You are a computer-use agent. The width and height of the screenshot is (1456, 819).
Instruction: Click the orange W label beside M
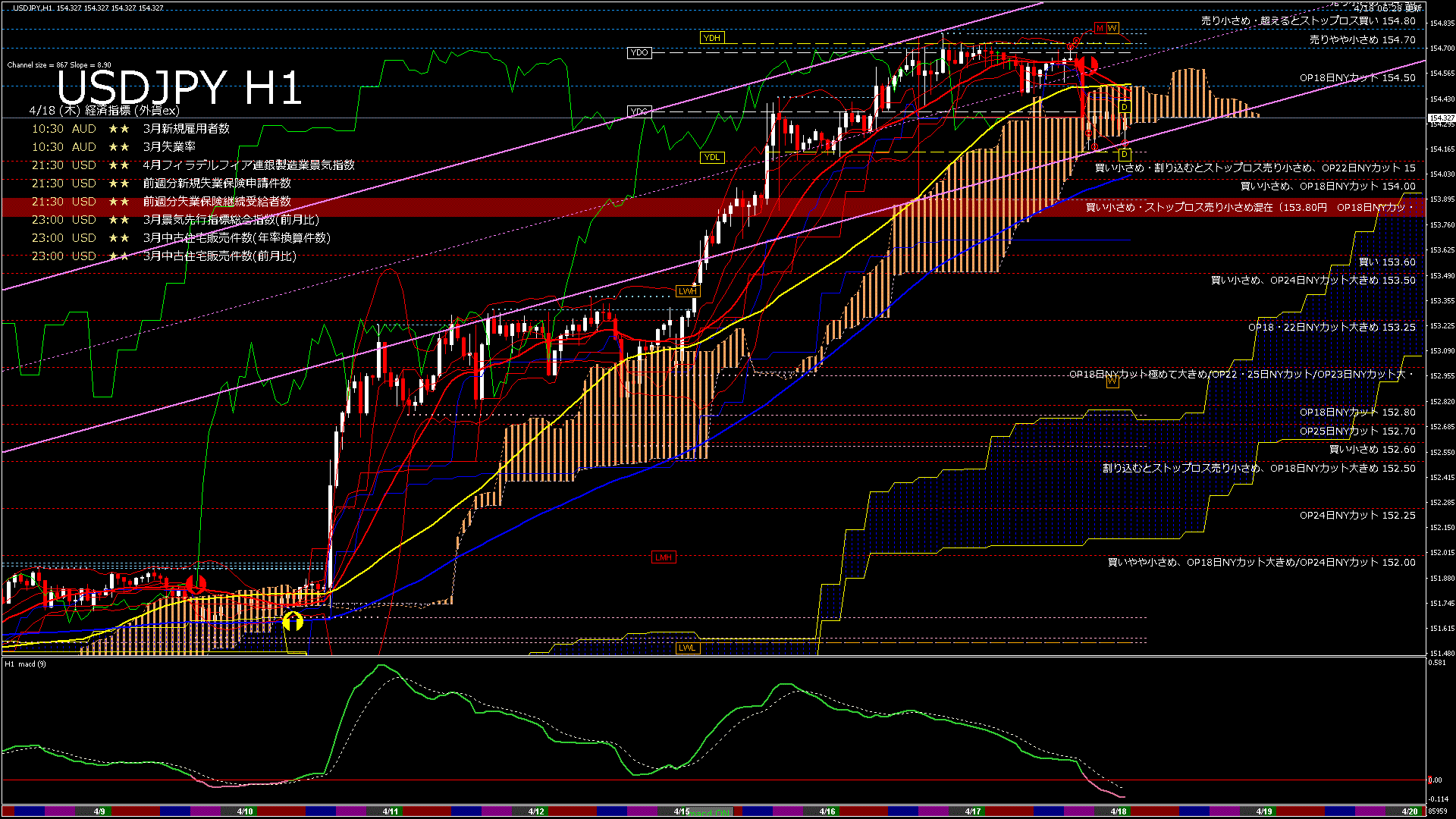click(1112, 28)
